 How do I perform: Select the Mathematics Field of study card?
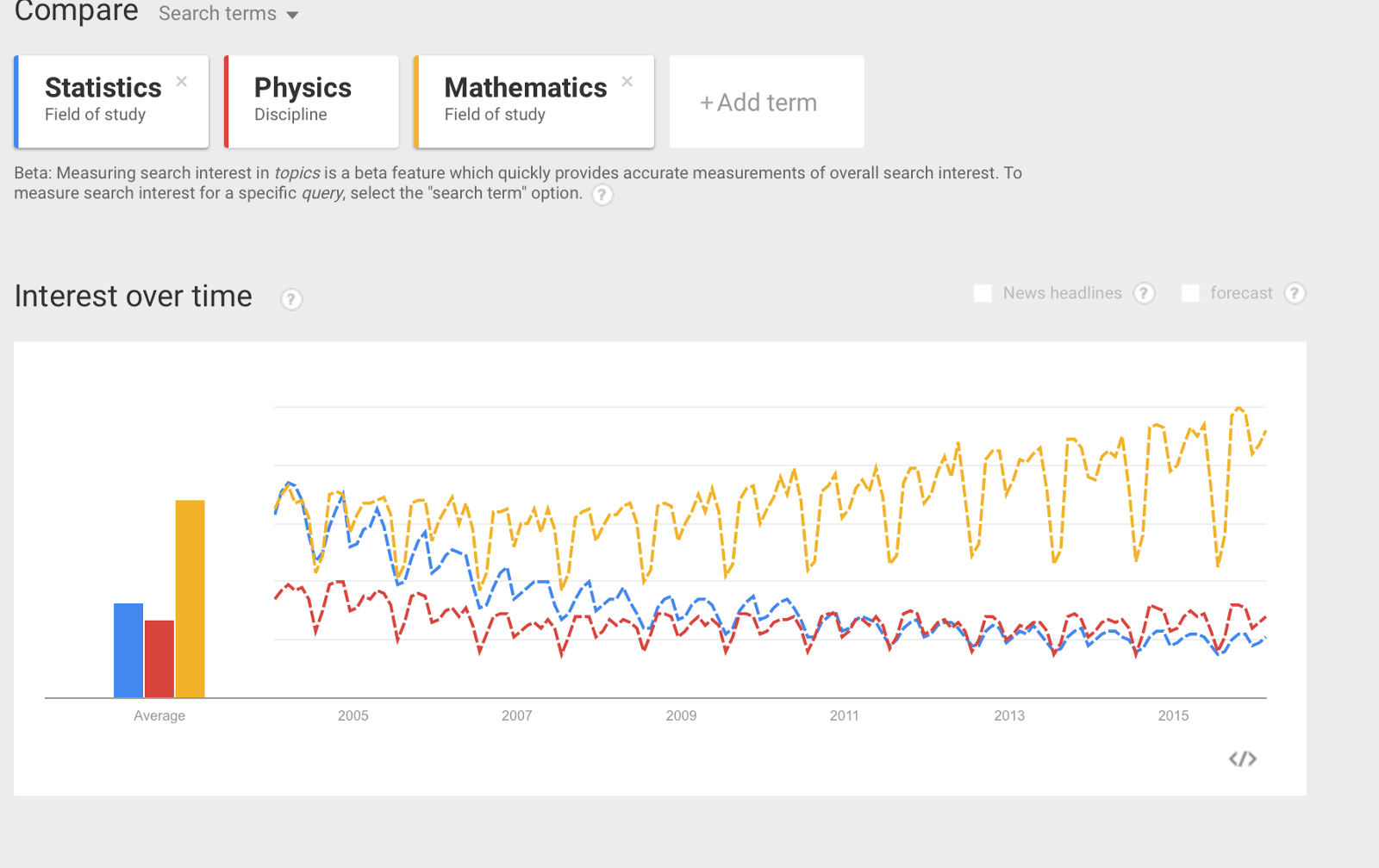pyautogui.click(x=534, y=102)
